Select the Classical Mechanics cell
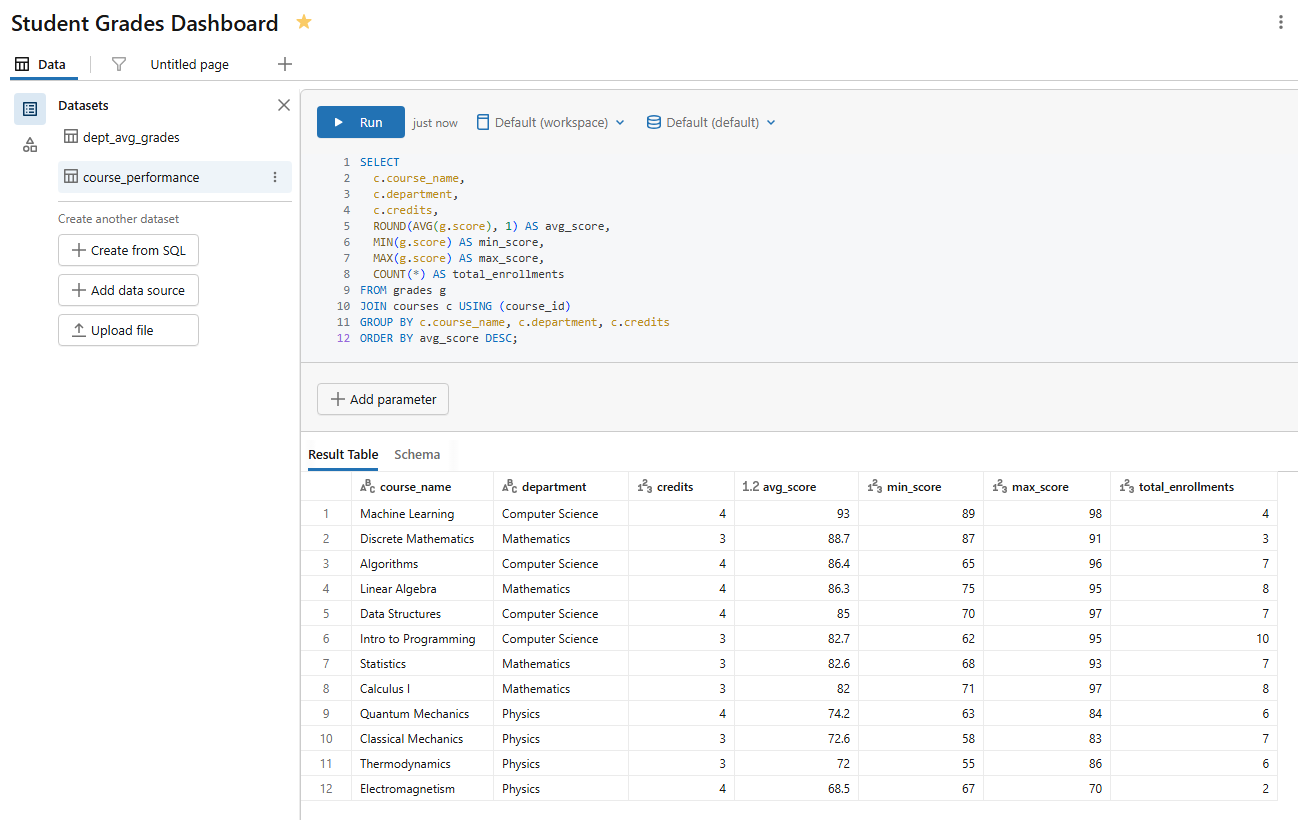The image size is (1298, 820). tap(422, 739)
